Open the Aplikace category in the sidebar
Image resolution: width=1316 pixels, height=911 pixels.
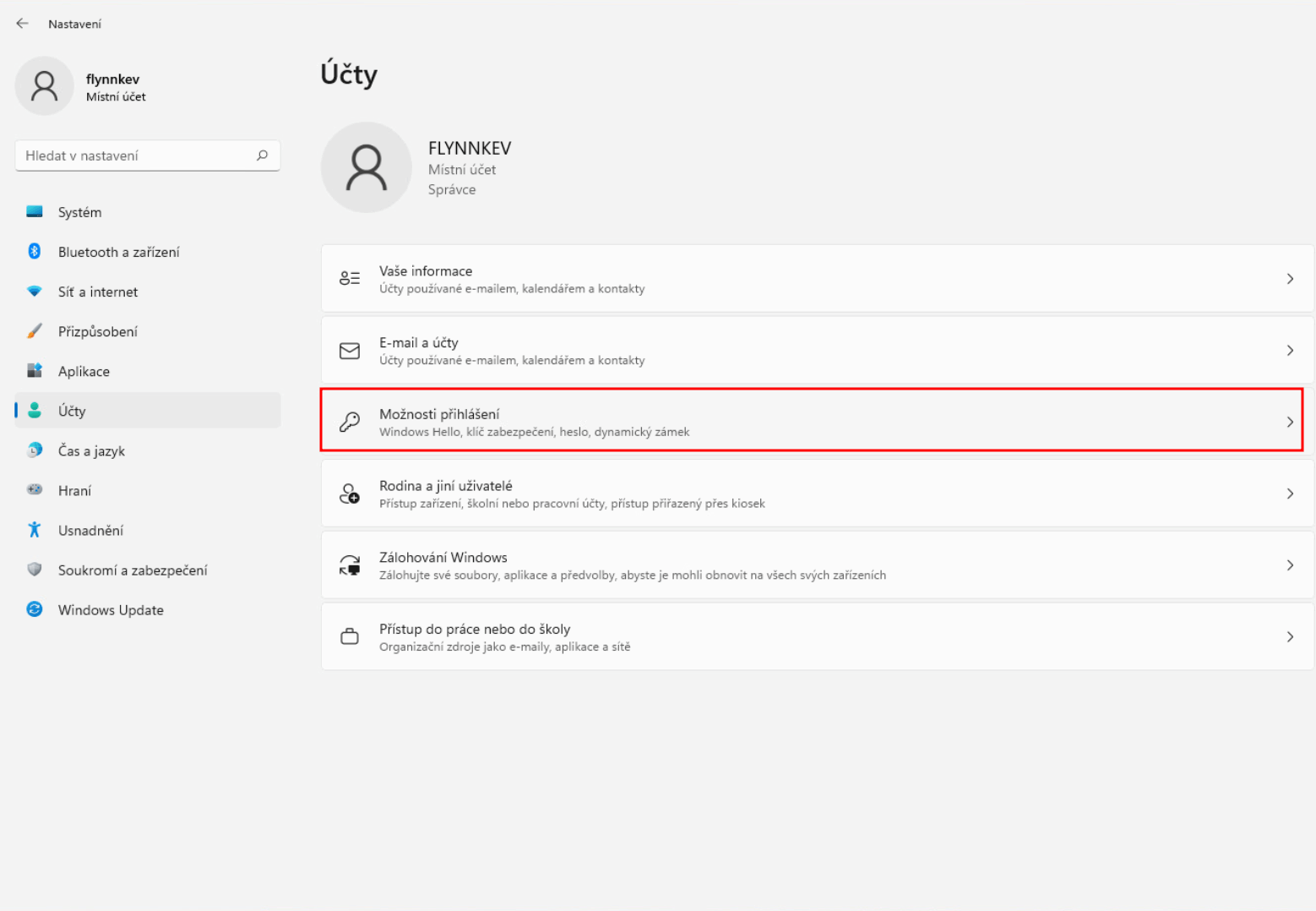click(x=84, y=371)
